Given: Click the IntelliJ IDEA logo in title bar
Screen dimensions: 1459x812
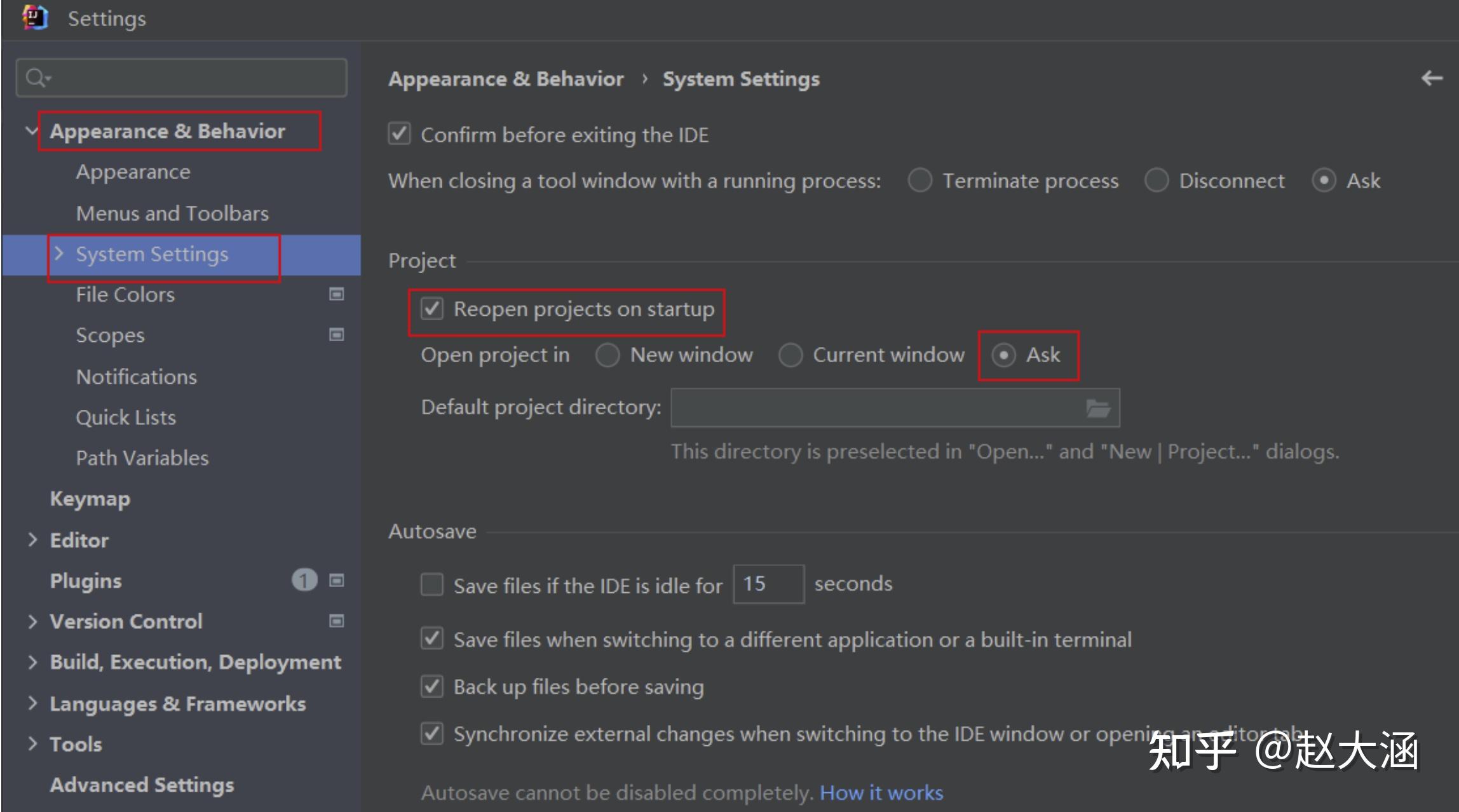Looking at the screenshot, I should tap(34, 18).
